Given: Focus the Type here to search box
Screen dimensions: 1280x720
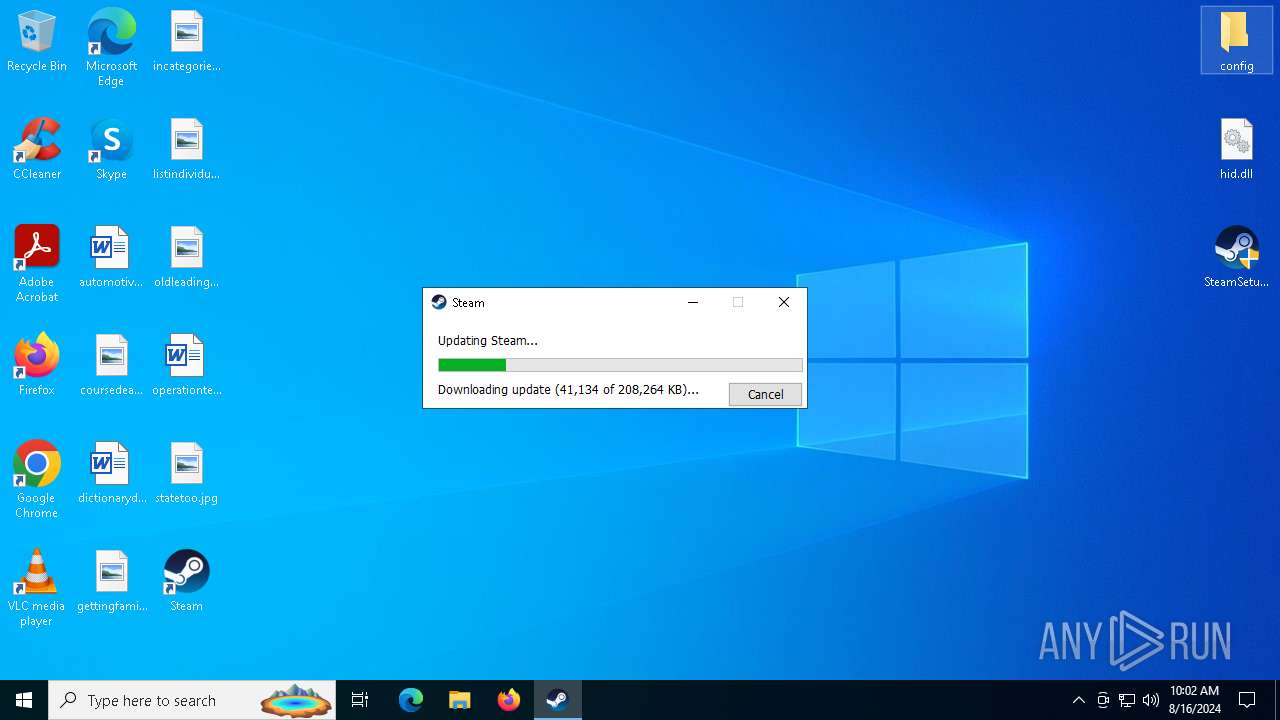Looking at the screenshot, I should [x=194, y=700].
